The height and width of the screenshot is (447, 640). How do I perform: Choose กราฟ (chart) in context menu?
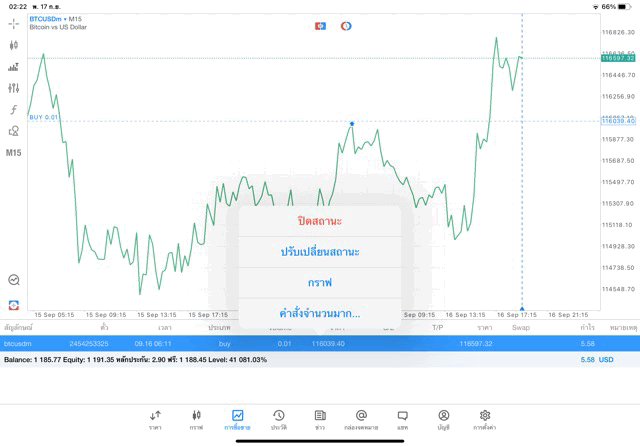tap(320, 283)
